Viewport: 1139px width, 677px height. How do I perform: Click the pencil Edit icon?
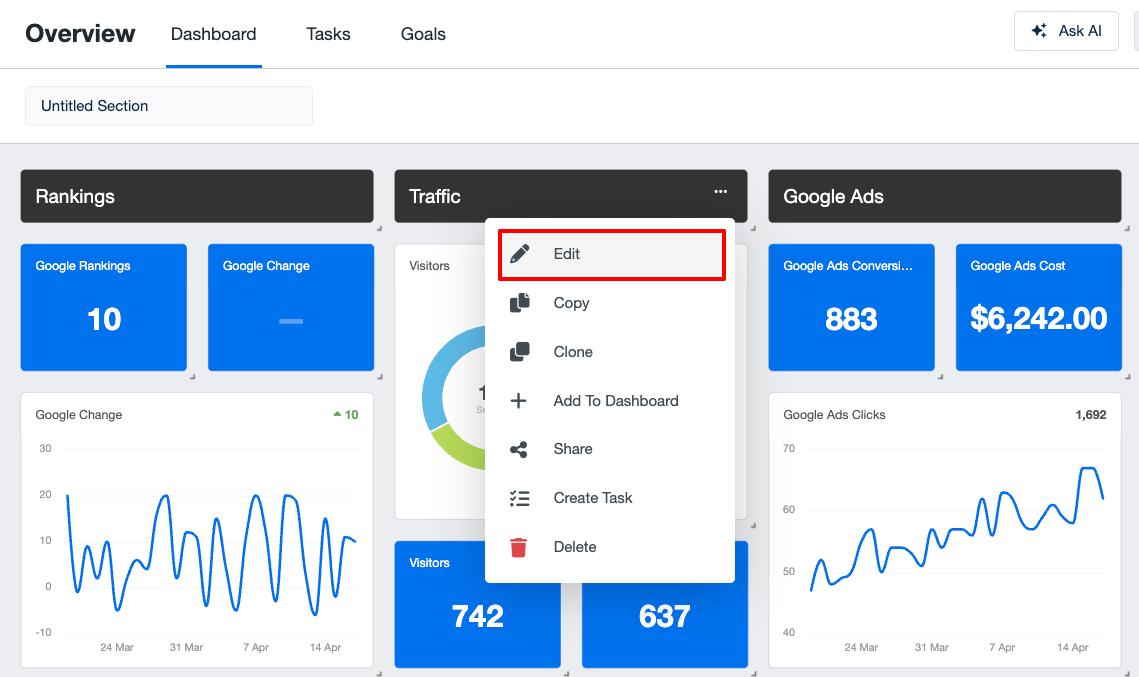[520, 254]
